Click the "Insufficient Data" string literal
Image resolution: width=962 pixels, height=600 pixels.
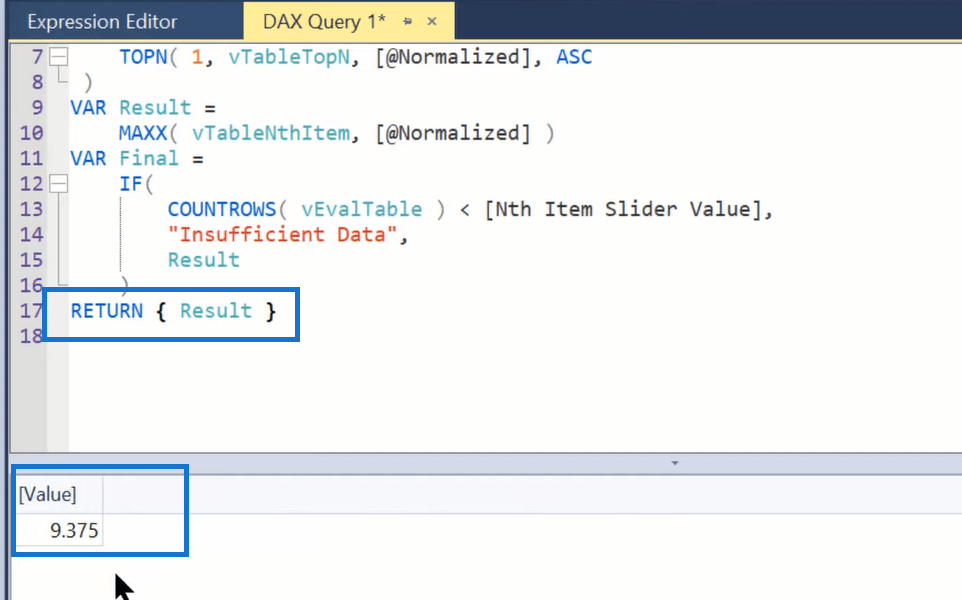282,234
